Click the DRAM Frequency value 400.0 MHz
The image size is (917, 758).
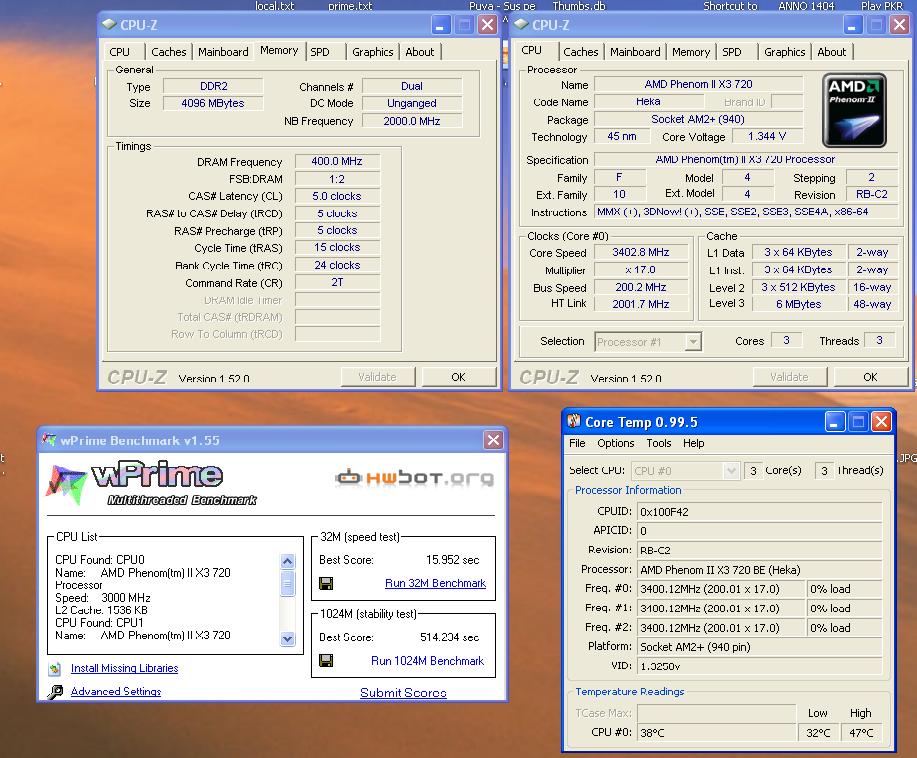[337, 161]
